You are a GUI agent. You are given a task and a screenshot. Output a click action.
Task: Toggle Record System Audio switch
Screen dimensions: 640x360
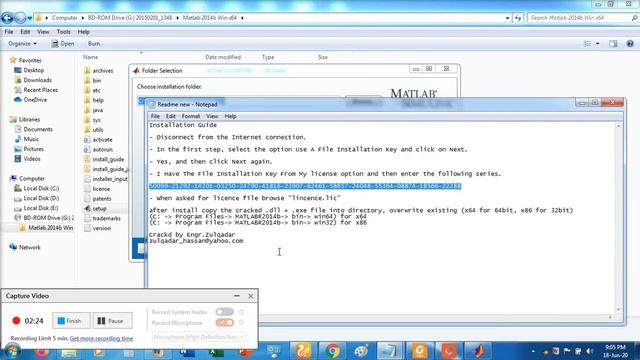pos(224,312)
